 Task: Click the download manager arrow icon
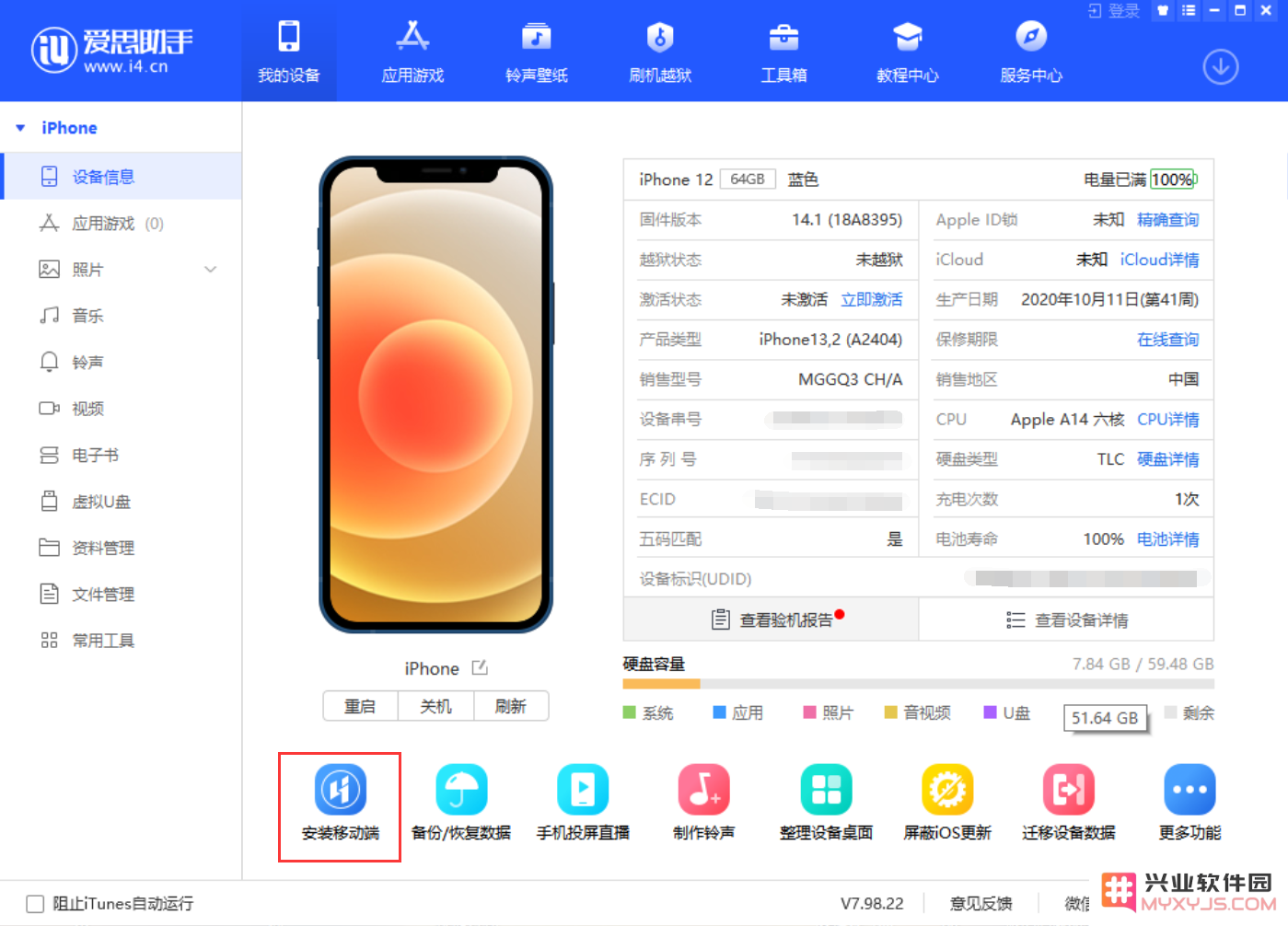1221,67
